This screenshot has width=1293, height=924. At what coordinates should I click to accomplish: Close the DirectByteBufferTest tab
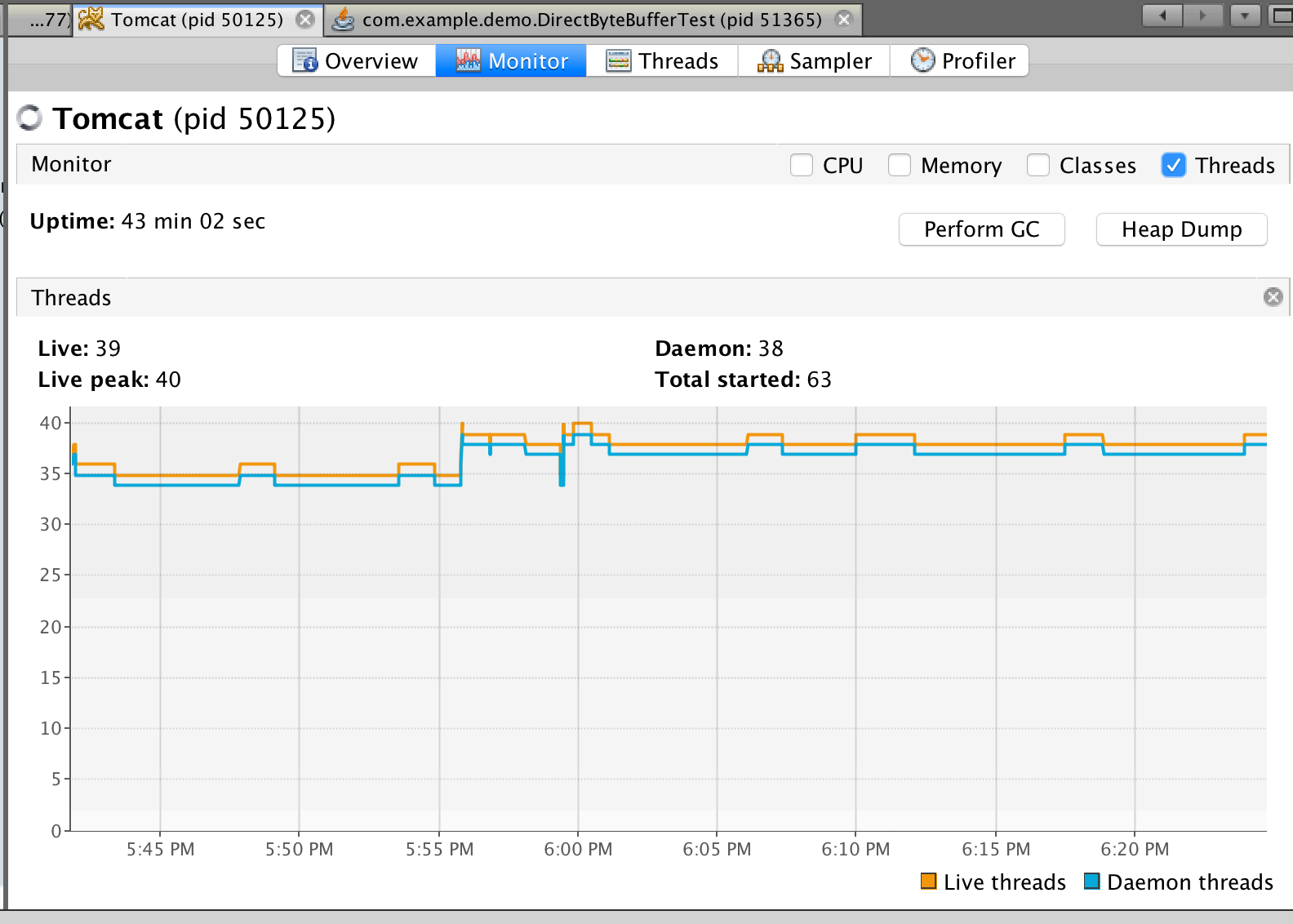pyautogui.click(x=844, y=20)
